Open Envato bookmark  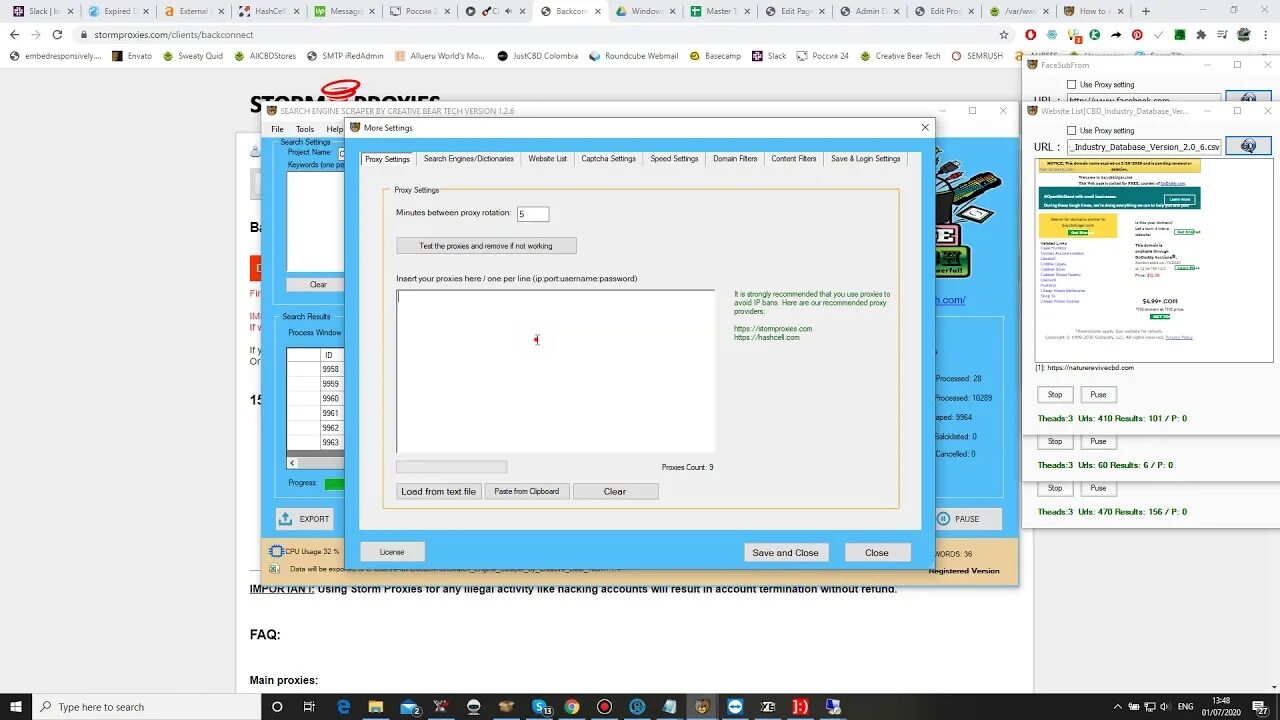[x=133, y=56]
